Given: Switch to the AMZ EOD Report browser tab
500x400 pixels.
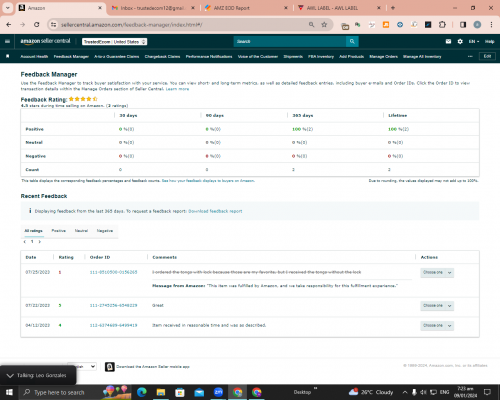Looking at the screenshot, I should [x=247, y=8].
